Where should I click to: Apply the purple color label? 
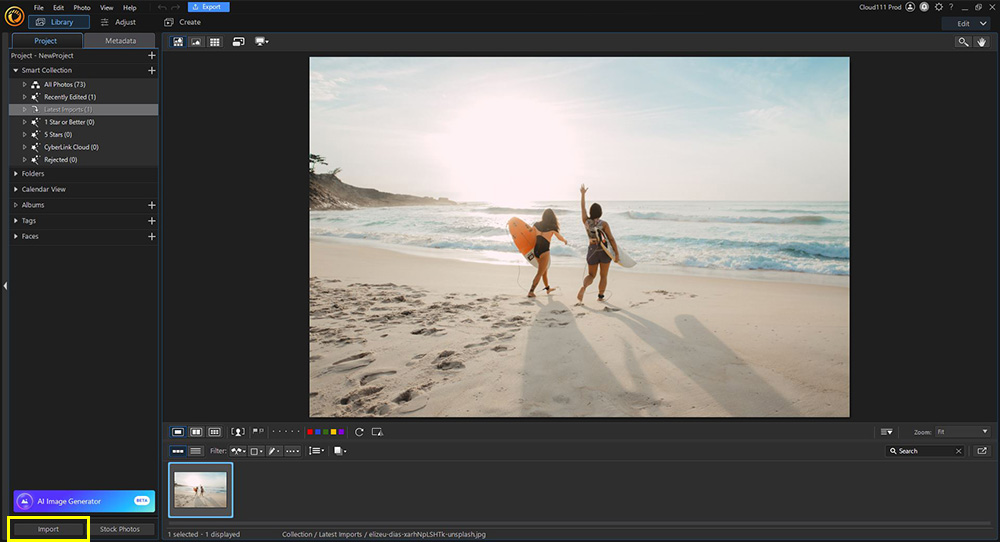pyautogui.click(x=341, y=432)
